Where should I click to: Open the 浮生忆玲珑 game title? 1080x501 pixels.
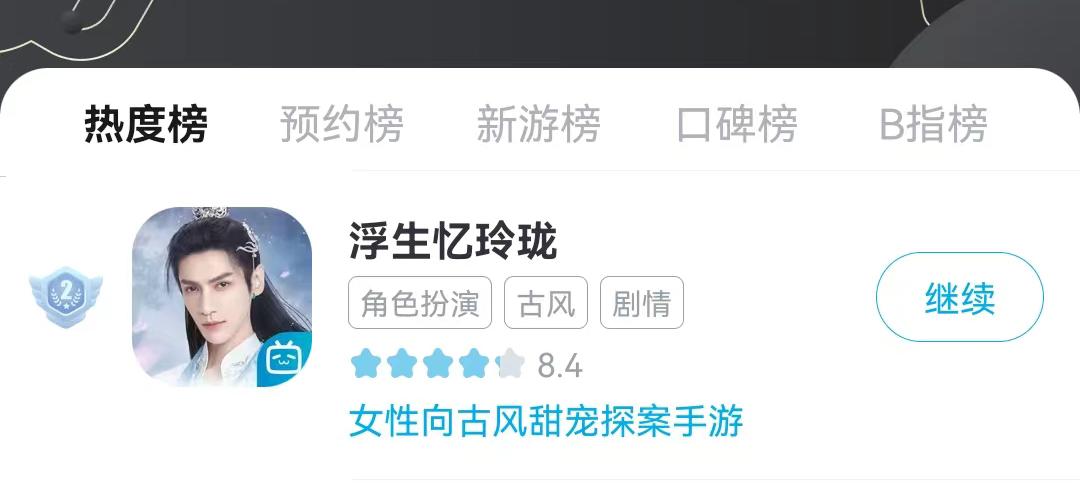[453, 241]
